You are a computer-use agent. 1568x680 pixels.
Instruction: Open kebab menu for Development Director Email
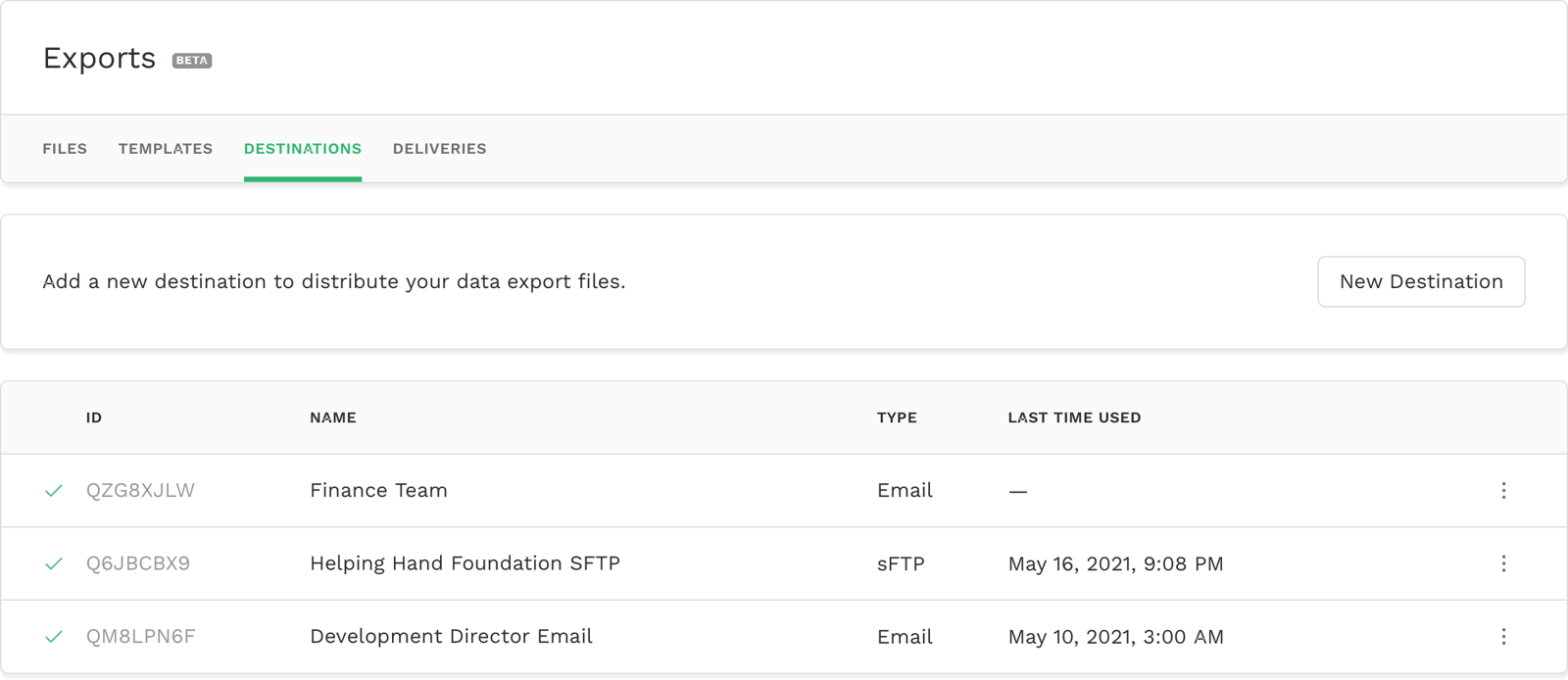pyautogui.click(x=1503, y=637)
